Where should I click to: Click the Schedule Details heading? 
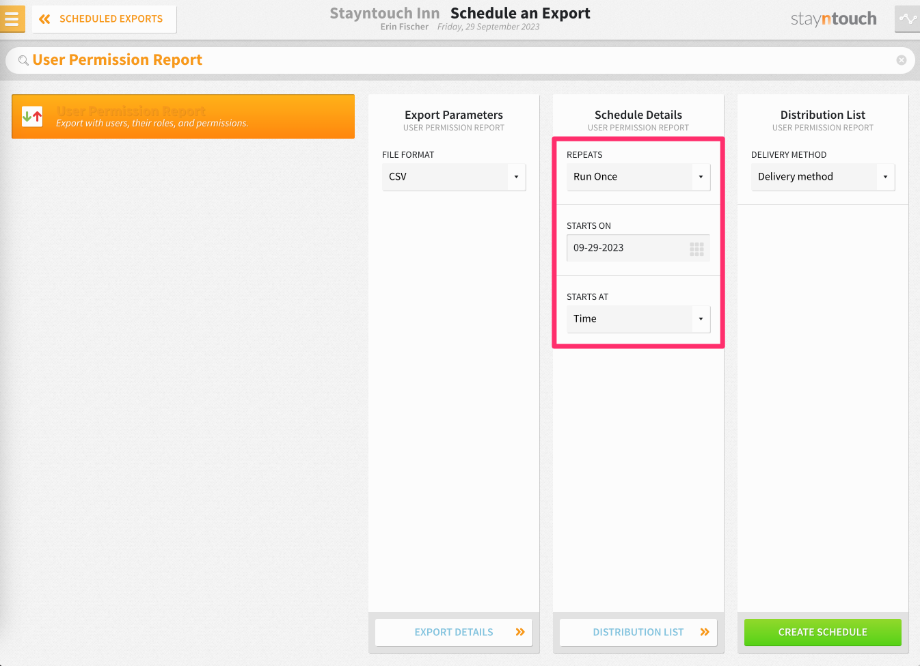point(638,115)
